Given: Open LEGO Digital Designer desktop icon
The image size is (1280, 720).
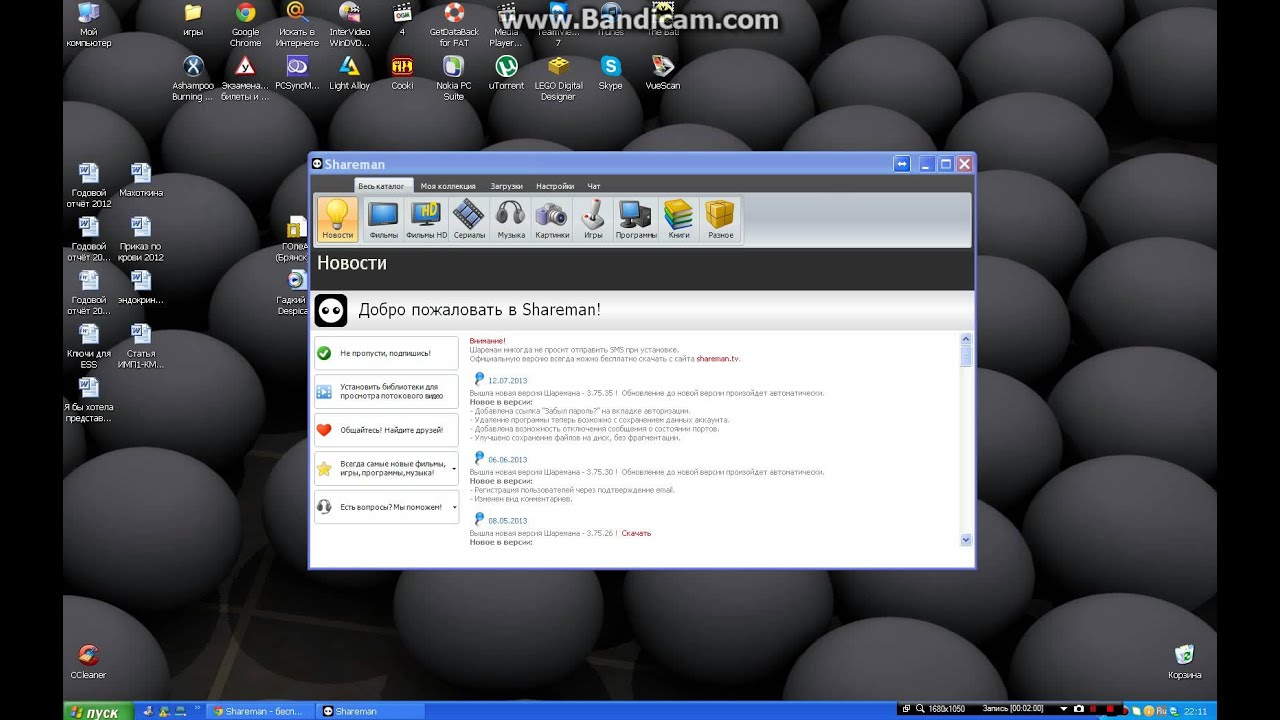Looking at the screenshot, I should pos(558,78).
